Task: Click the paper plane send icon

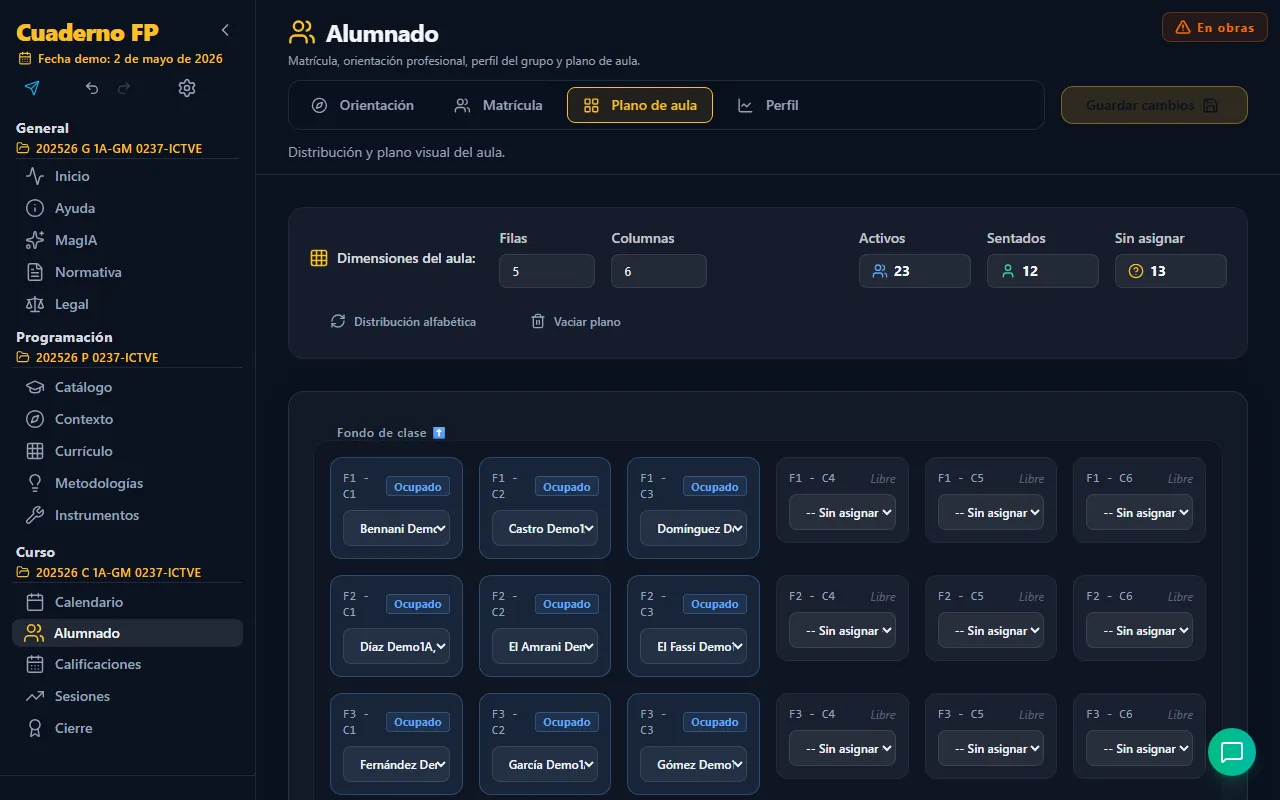Action: [32, 88]
